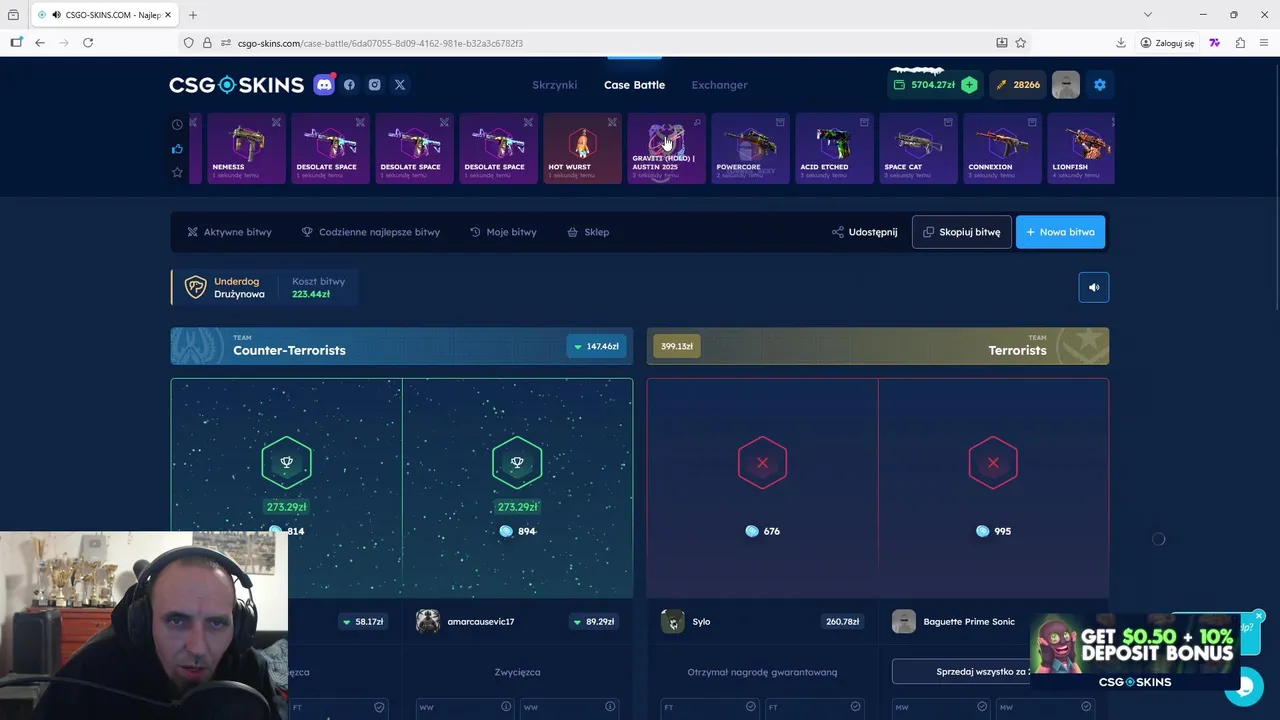Bookmark page with star icon

1021,43
